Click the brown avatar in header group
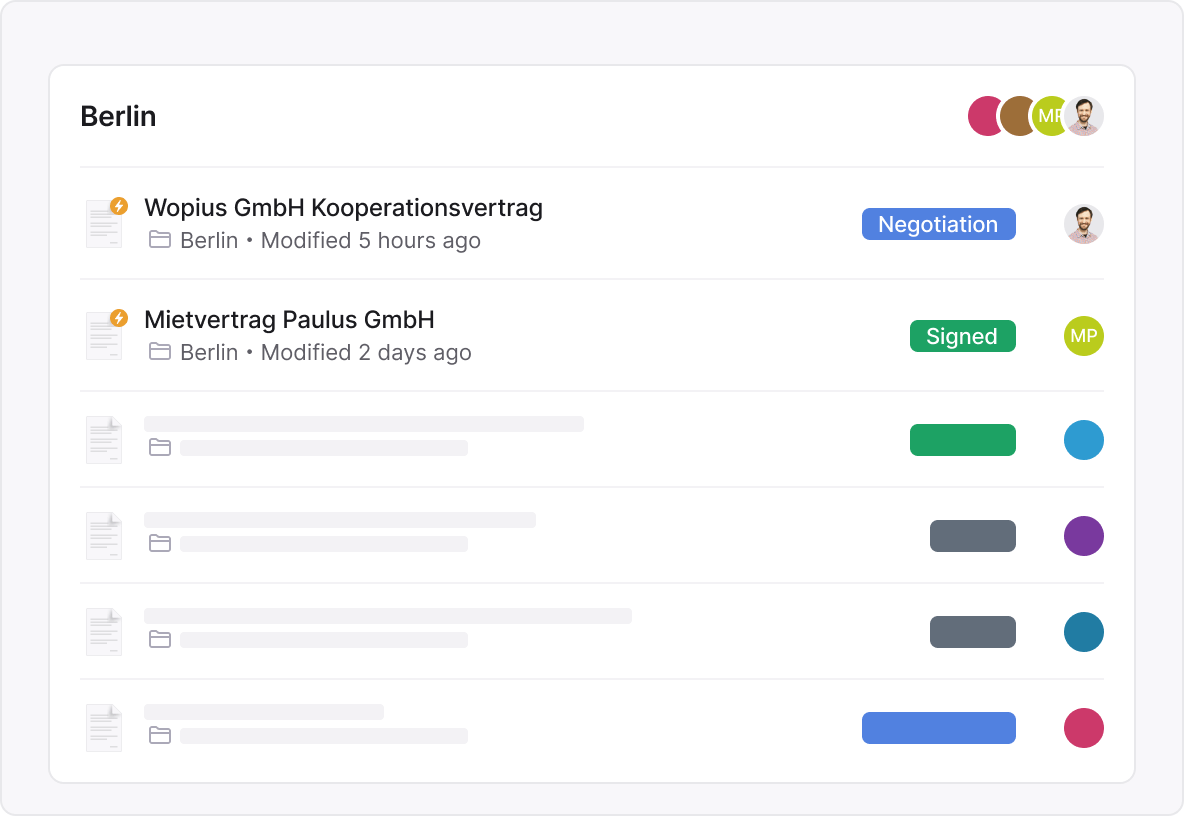This screenshot has width=1184, height=816. click(x=1015, y=116)
